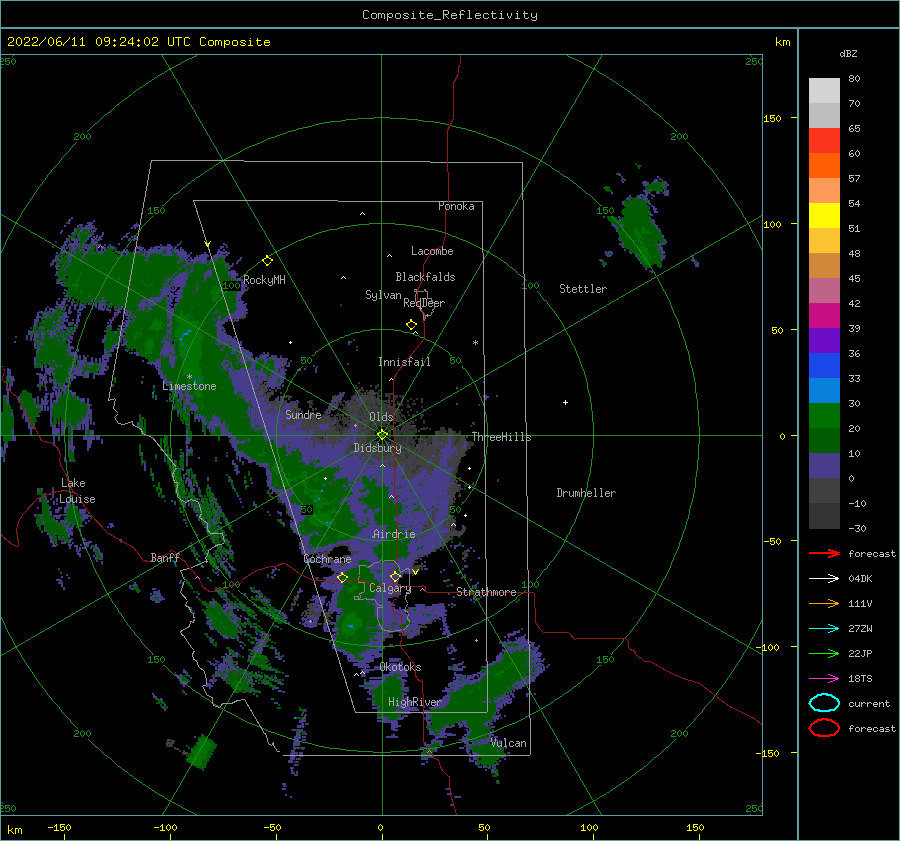Viewport: 900px width, 841px height.
Task: Click the Calgary city label
Action: (x=390, y=588)
